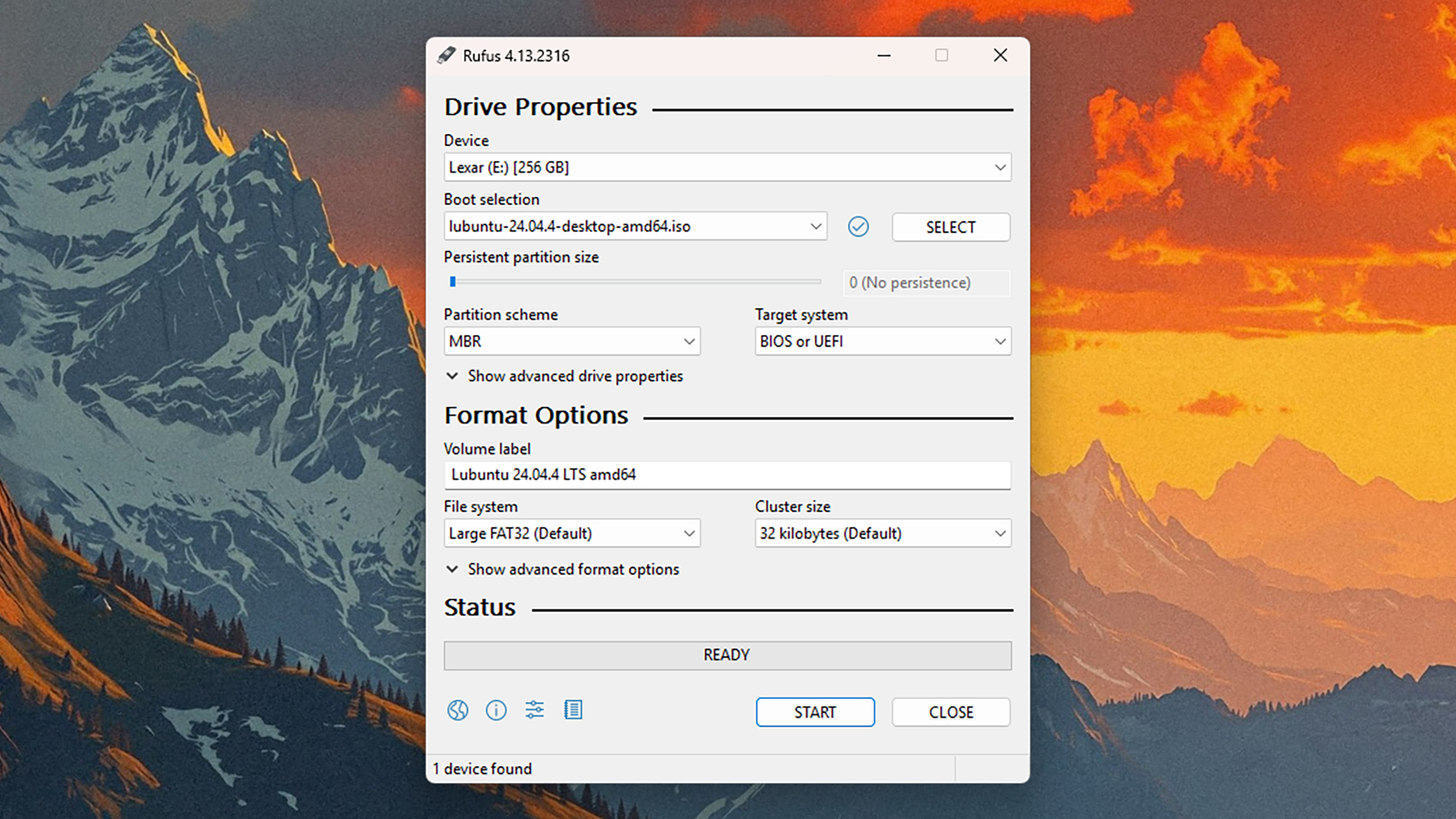Open the language selection globe icon
This screenshot has width=1456, height=819.
(458, 710)
